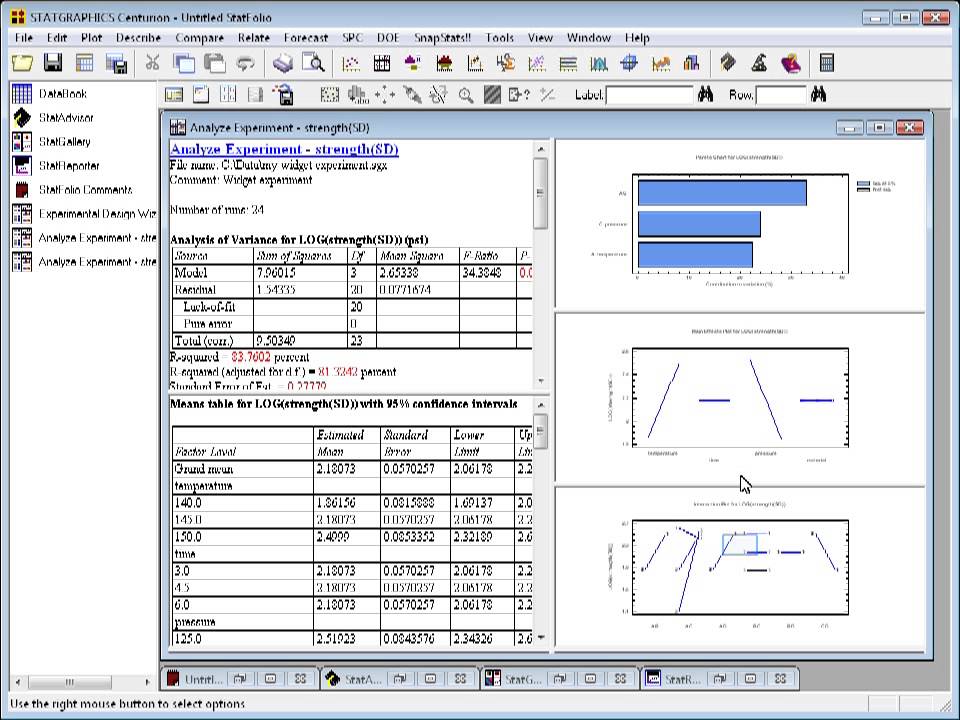
Task: Open the DOE menu
Action: [x=388, y=38]
